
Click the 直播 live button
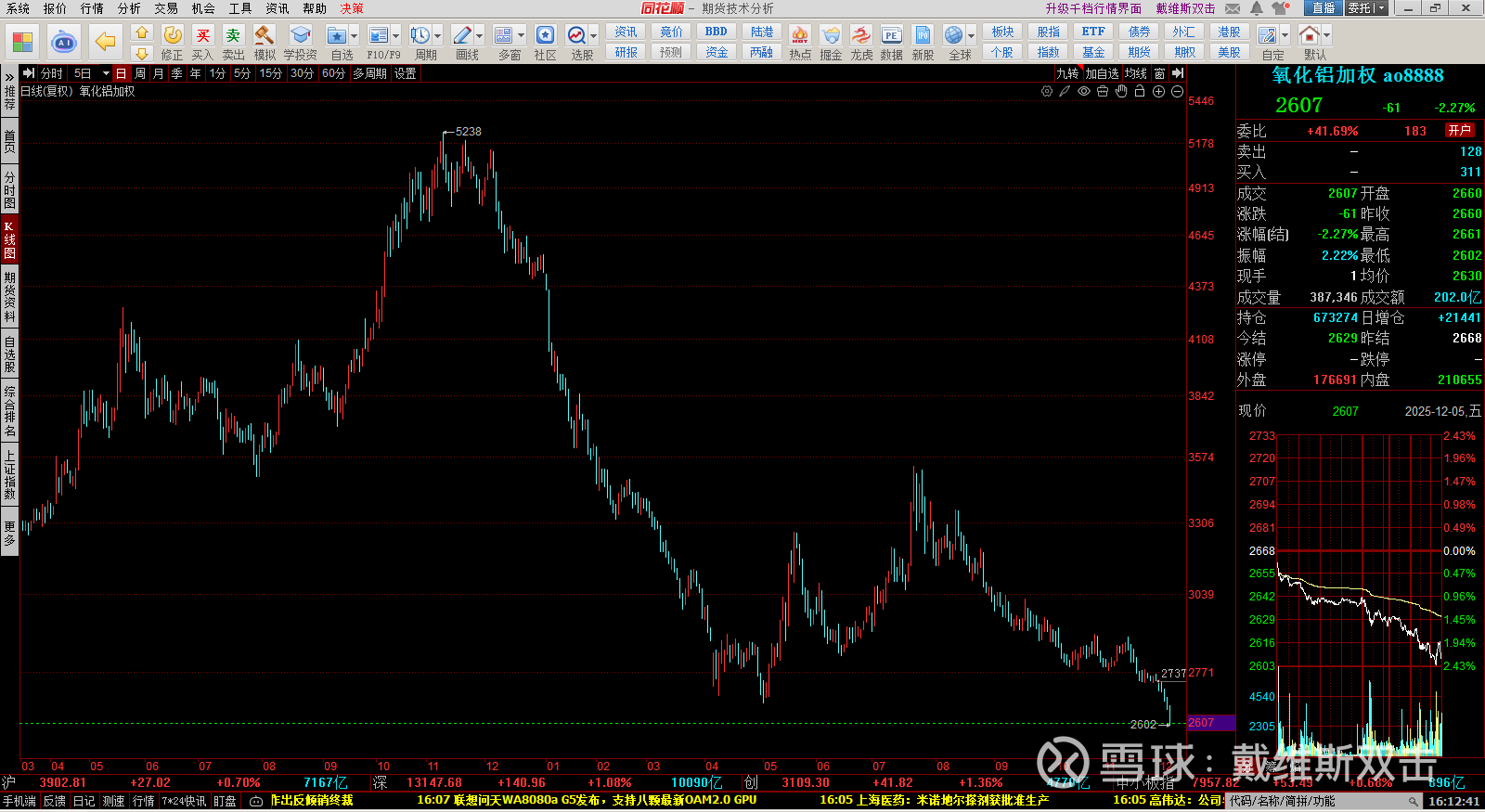tap(1324, 8)
